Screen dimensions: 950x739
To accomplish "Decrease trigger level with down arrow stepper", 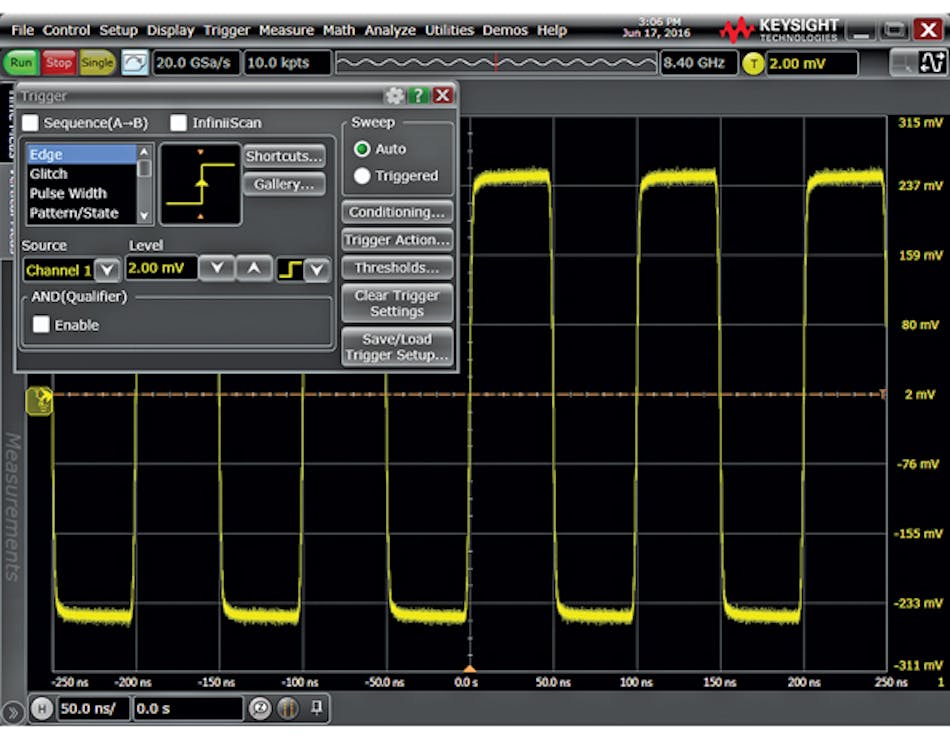I will (x=215, y=269).
